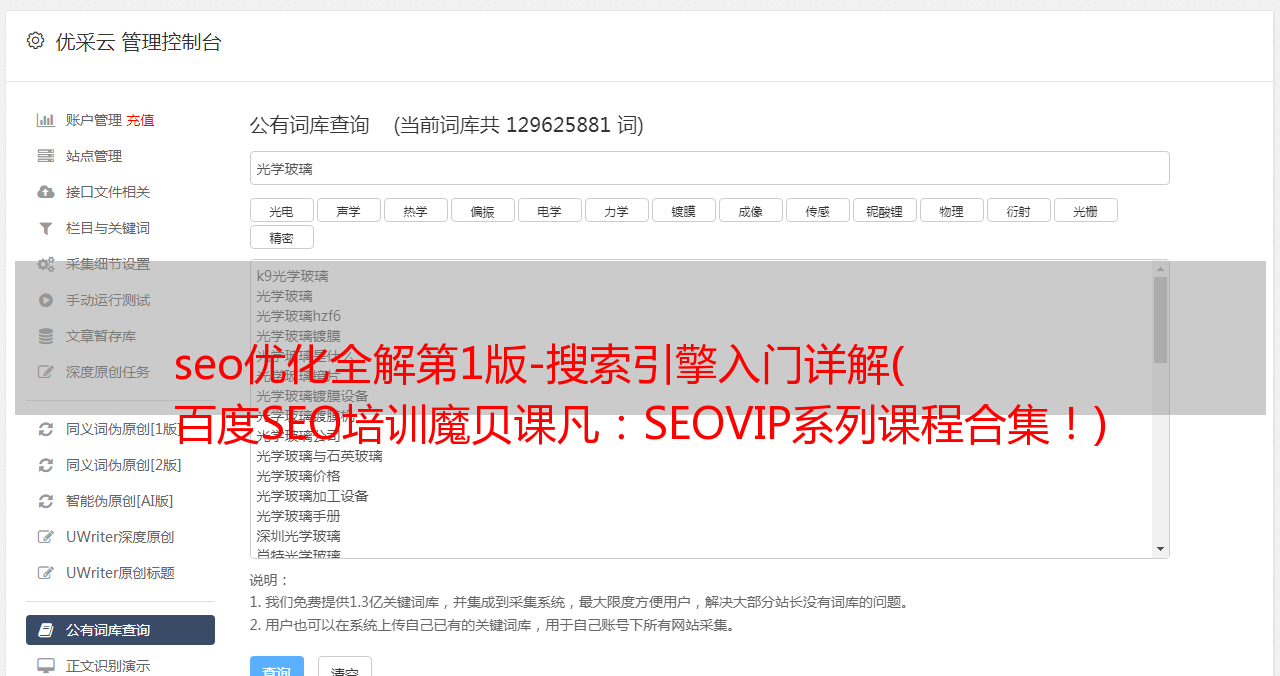Select the 站点管理 server icon
The width and height of the screenshot is (1280, 676).
click(x=45, y=156)
